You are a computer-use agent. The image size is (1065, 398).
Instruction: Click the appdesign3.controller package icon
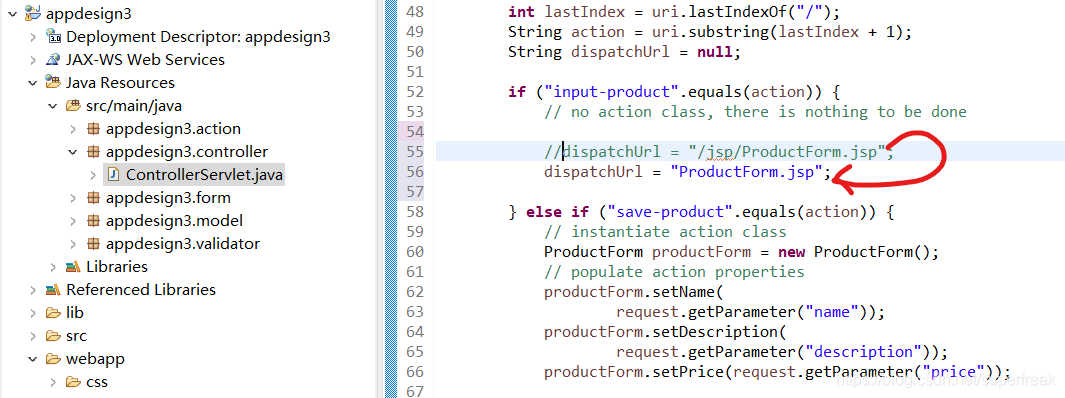[94, 152]
